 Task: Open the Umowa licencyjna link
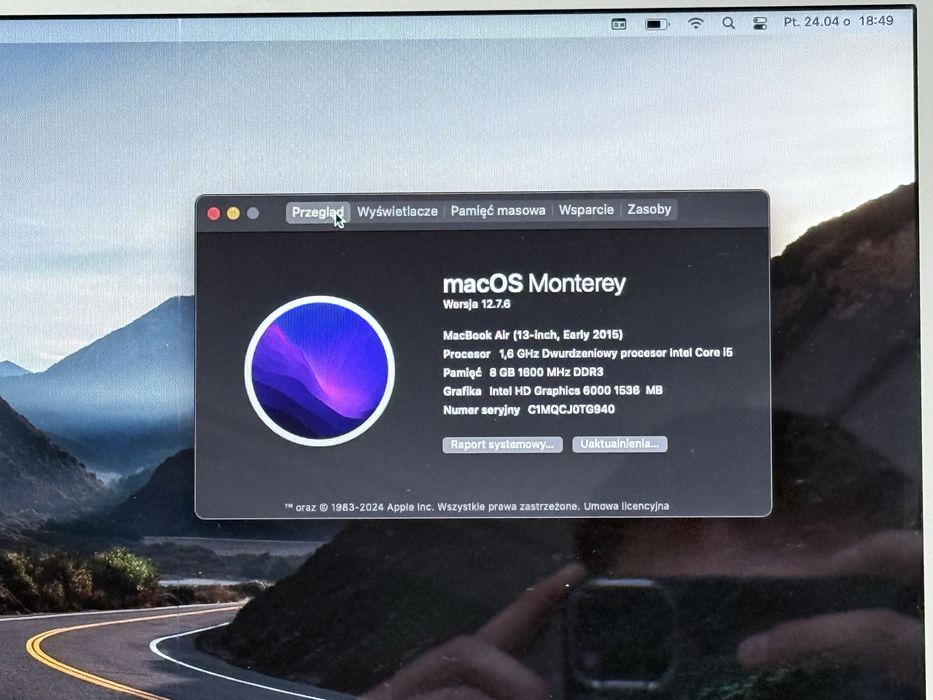pyautogui.click(x=626, y=506)
